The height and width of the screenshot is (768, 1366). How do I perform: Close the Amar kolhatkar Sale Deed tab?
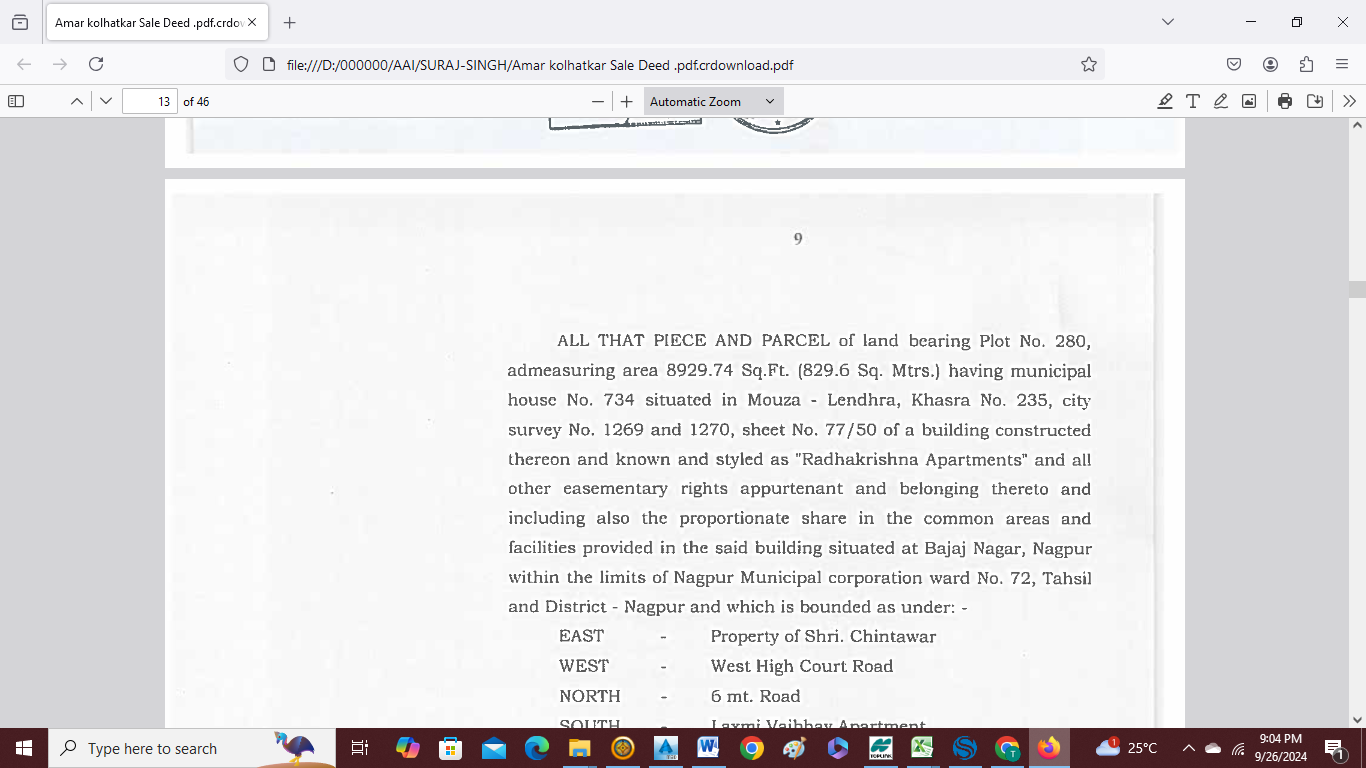tap(252, 22)
